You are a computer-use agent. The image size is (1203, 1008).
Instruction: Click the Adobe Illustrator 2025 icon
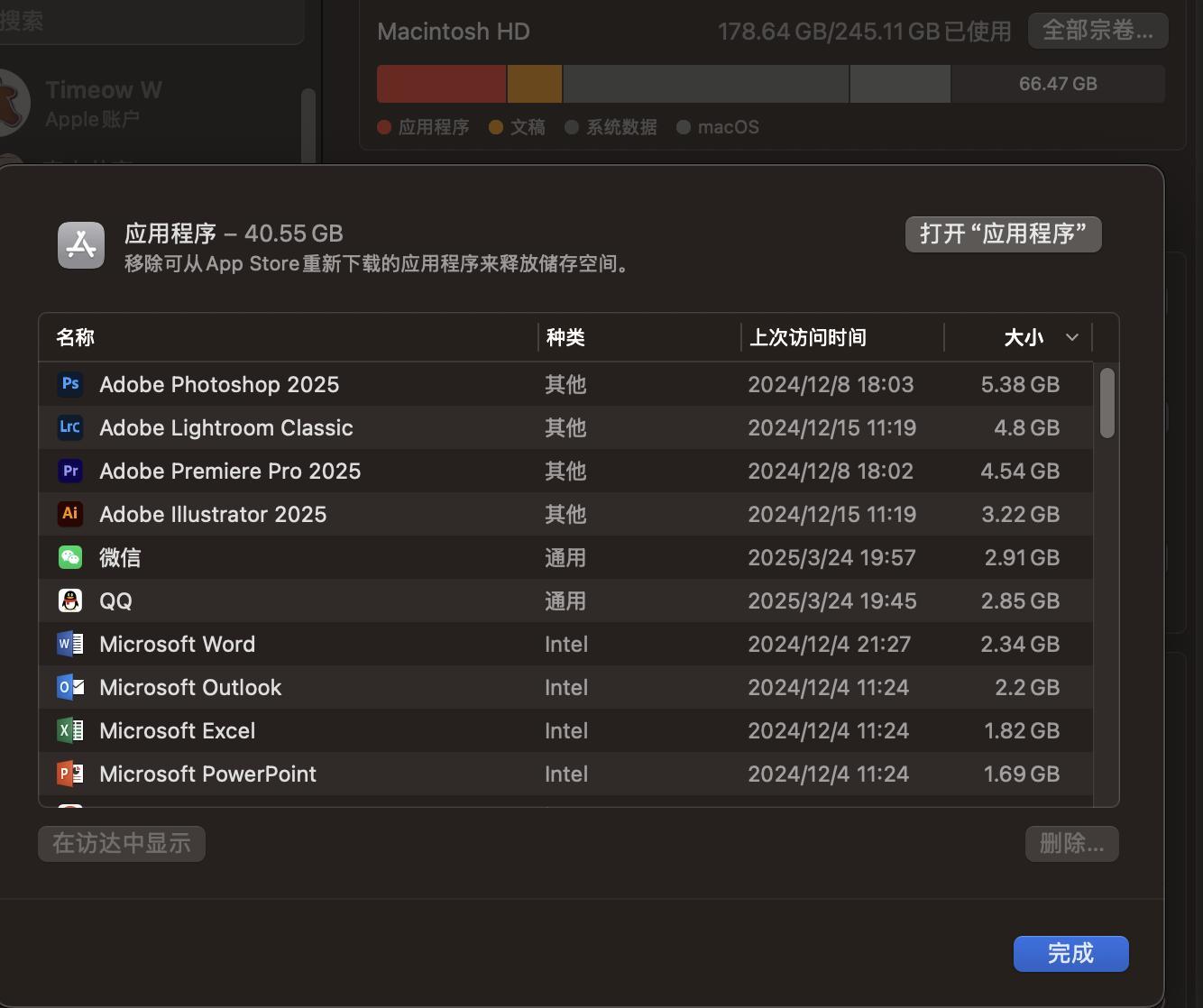70,514
